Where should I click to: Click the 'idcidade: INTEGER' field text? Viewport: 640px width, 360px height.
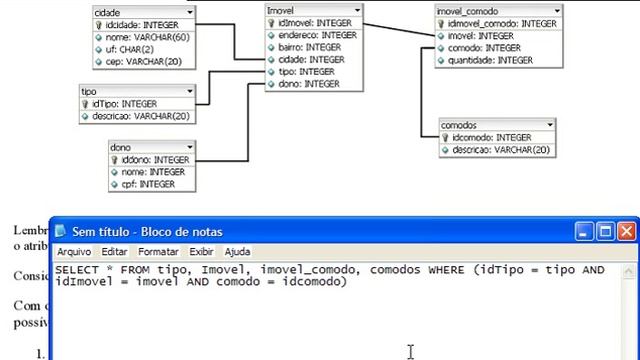pyautogui.click(x=142, y=25)
